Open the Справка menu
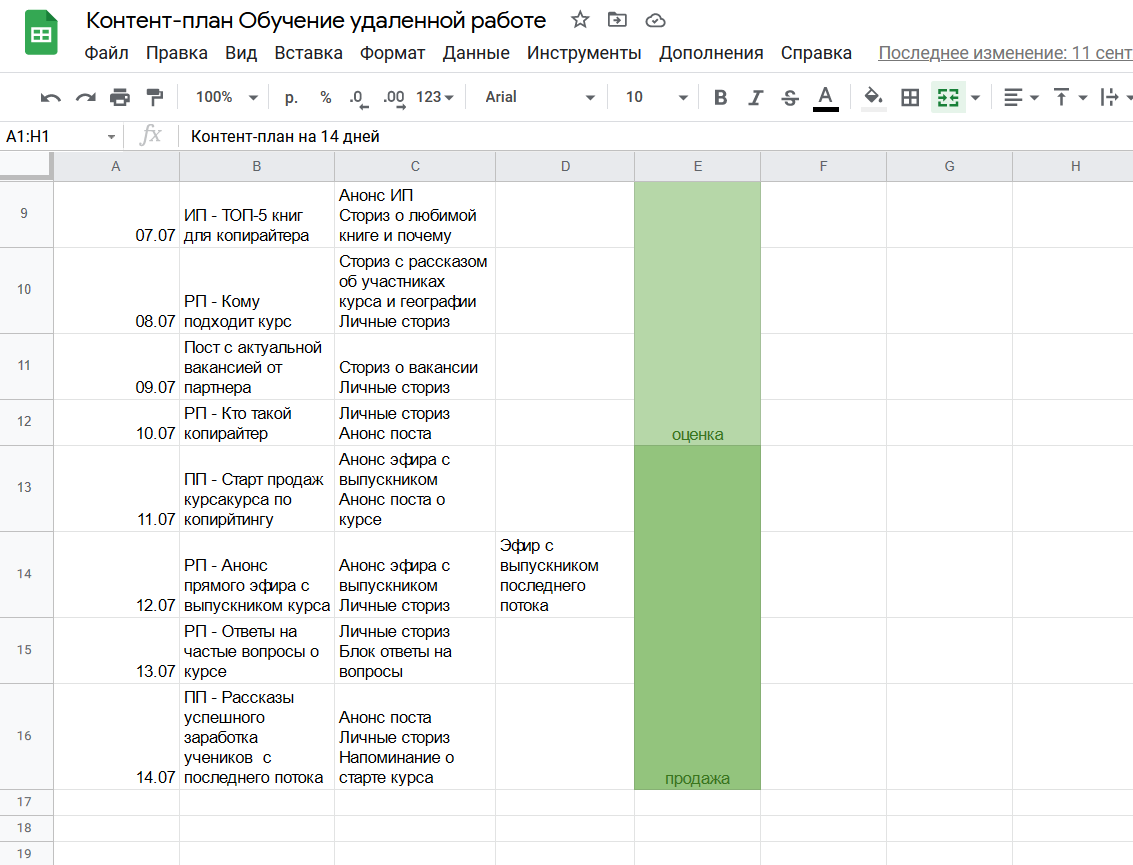Viewport: 1133px width, 865px height. (x=816, y=53)
